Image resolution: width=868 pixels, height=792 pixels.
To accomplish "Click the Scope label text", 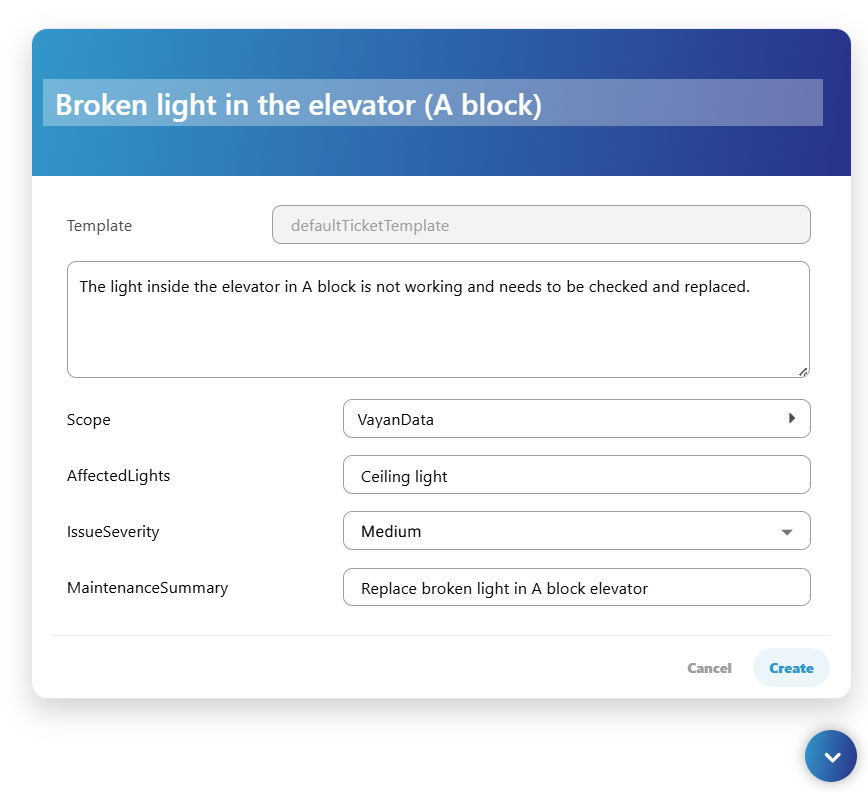I will pos(89,420).
